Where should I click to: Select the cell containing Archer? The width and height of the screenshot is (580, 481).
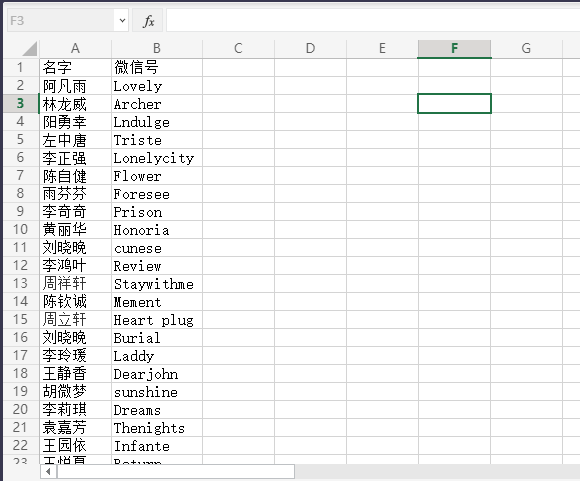[x=157, y=104]
